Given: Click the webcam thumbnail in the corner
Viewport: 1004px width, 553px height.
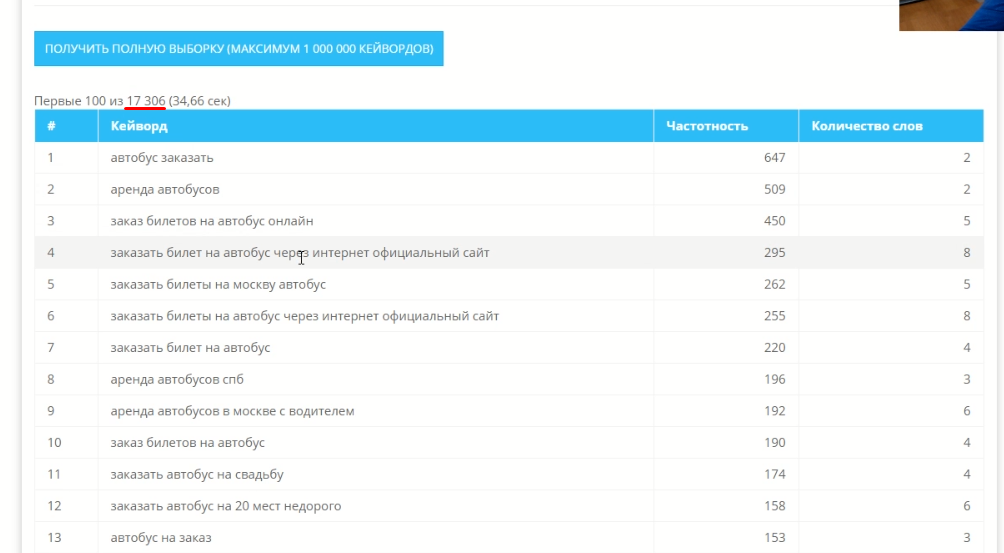Looking at the screenshot, I should (951, 15).
